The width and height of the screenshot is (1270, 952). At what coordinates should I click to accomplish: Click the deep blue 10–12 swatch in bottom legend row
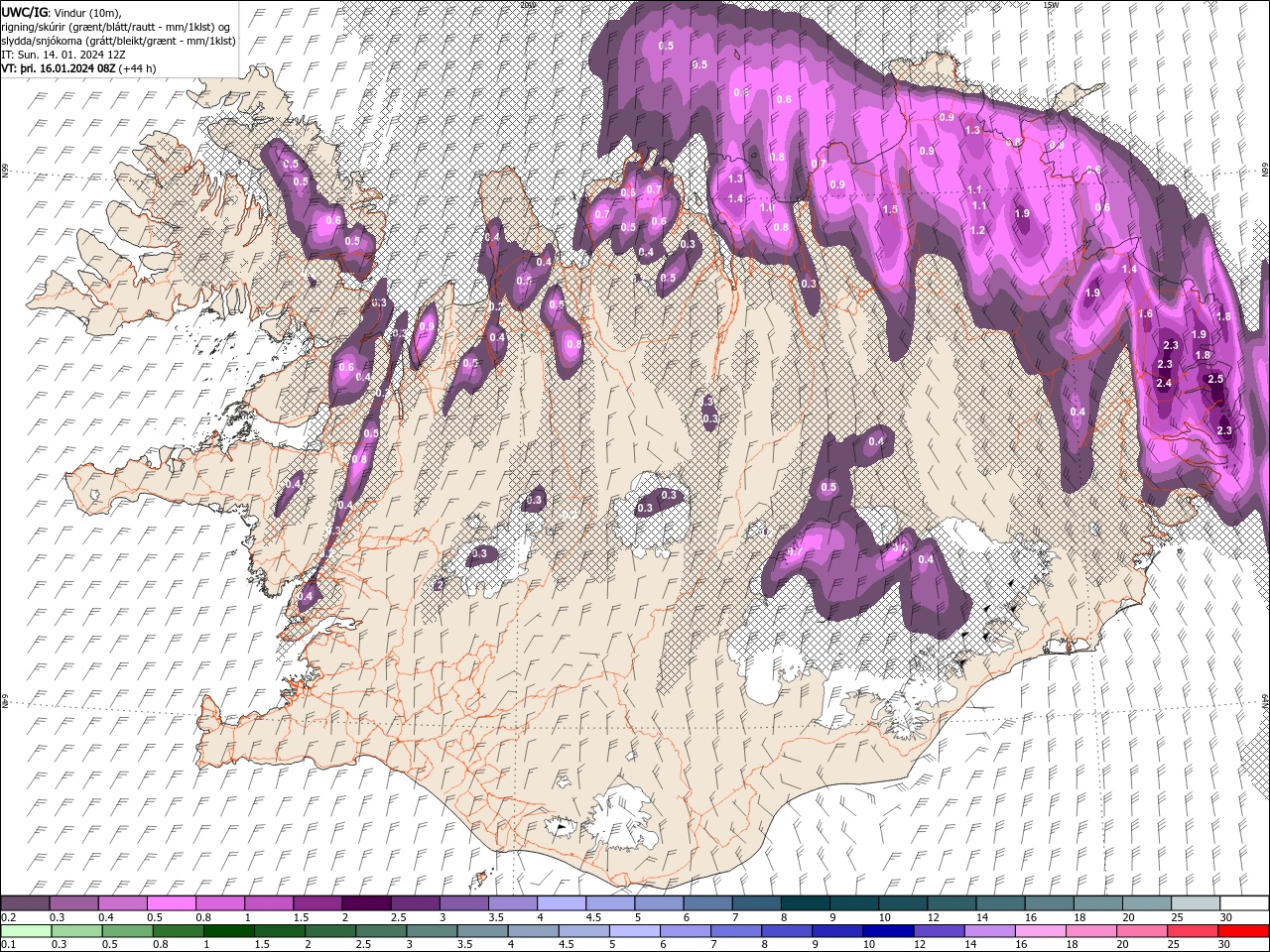[887, 931]
